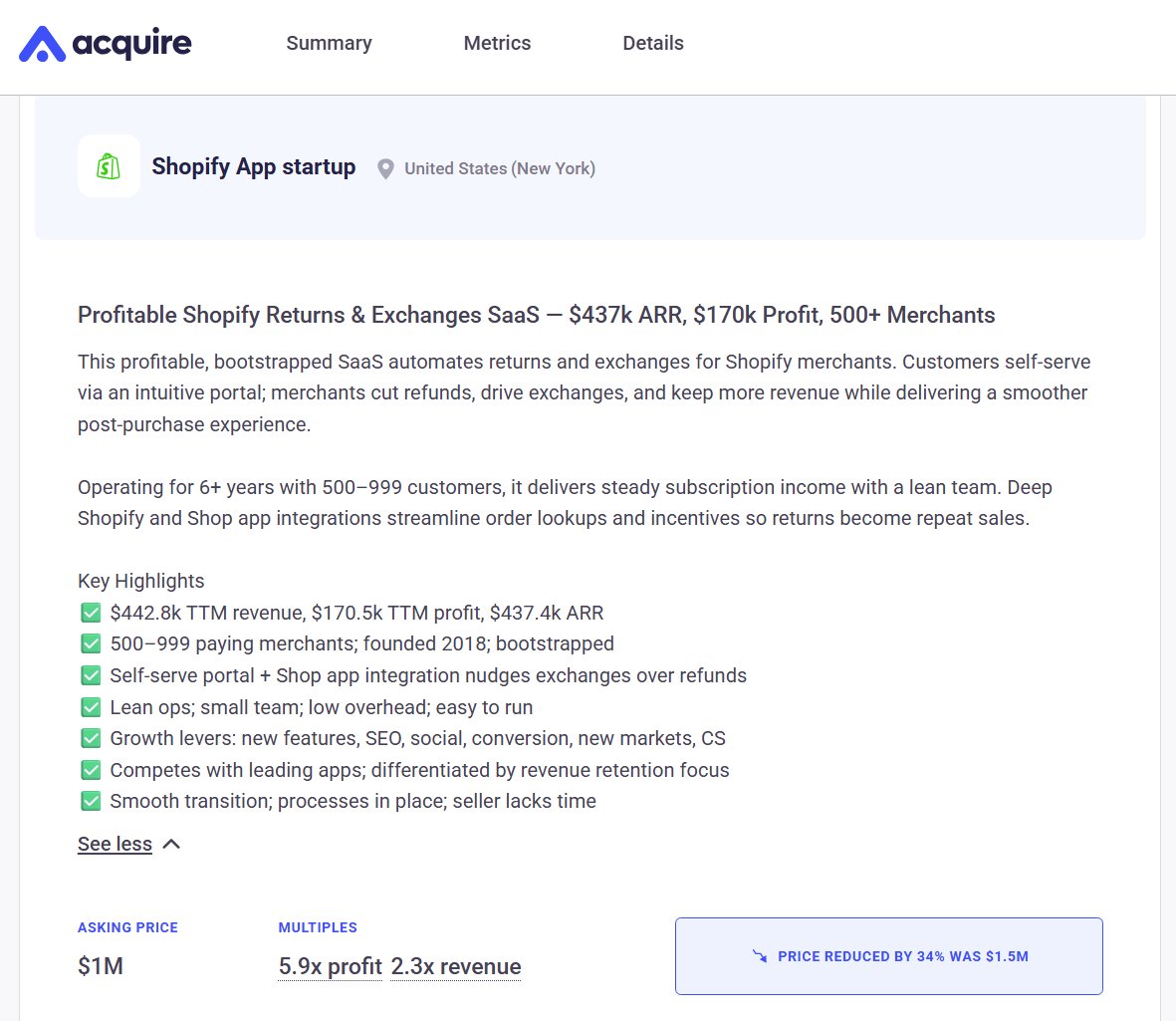The width and height of the screenshot is (1176, 1021).
Task: Click the check icon beside Growth levers
Action: pos(91,738)
